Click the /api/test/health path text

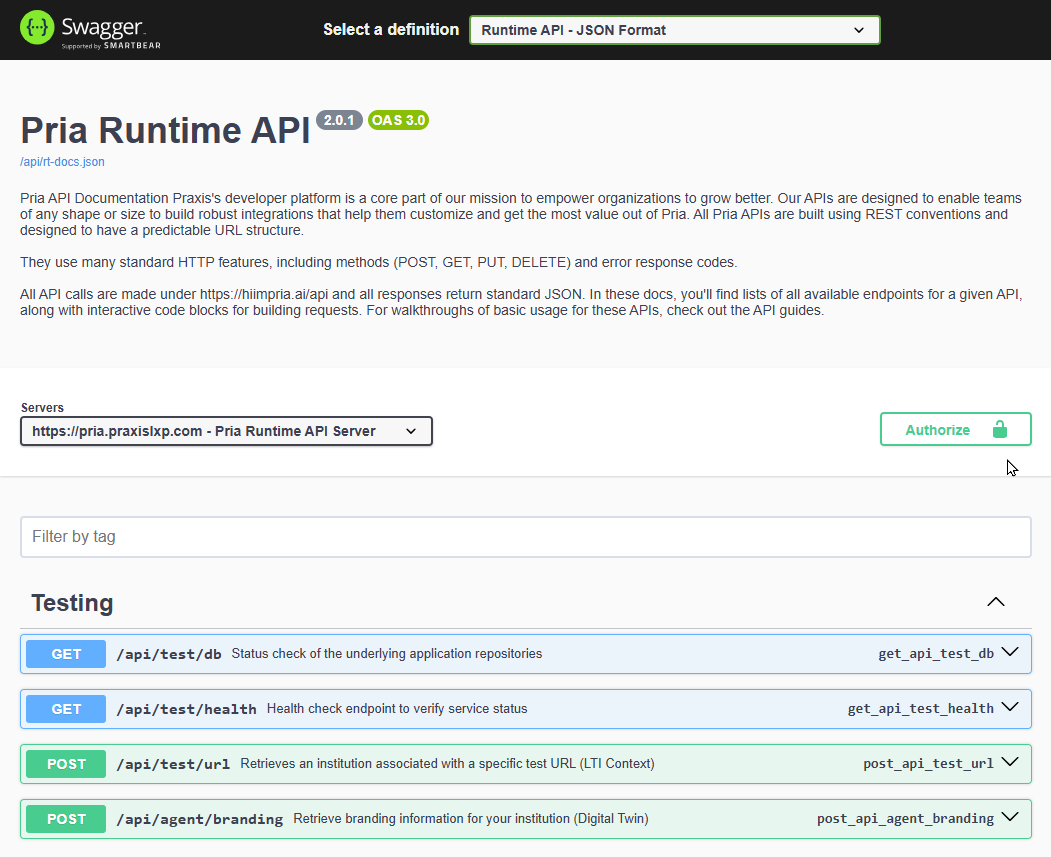pyautogui.click(x=186, y=710)
